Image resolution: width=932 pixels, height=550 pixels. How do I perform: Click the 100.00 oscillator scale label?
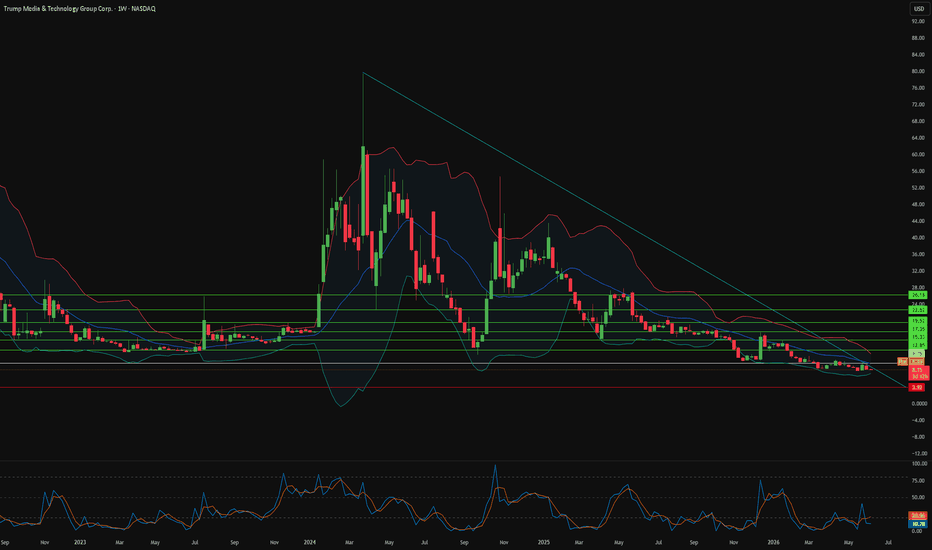[x=919, y=464]
